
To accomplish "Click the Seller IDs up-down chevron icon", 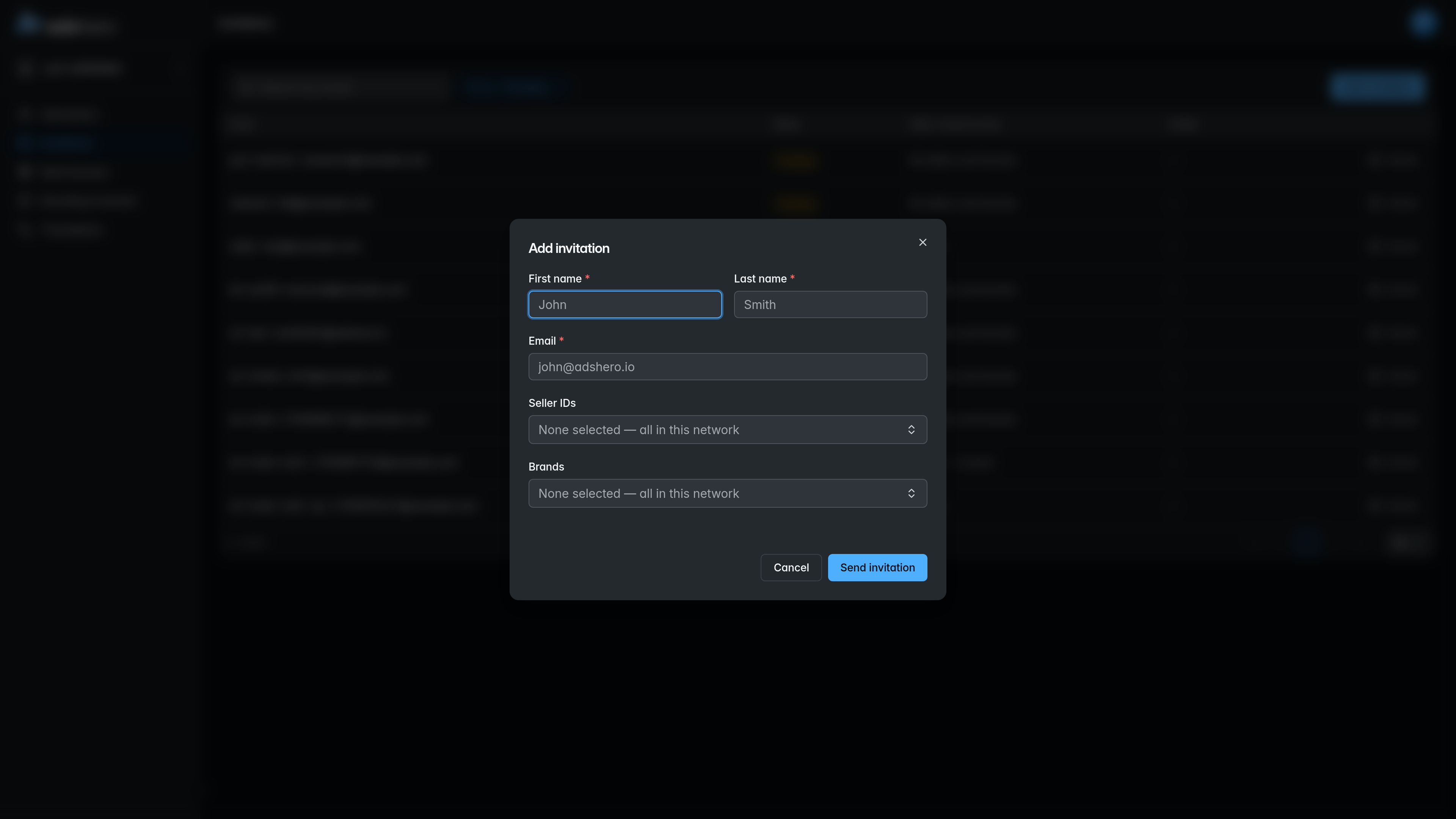I will point(911,430).
